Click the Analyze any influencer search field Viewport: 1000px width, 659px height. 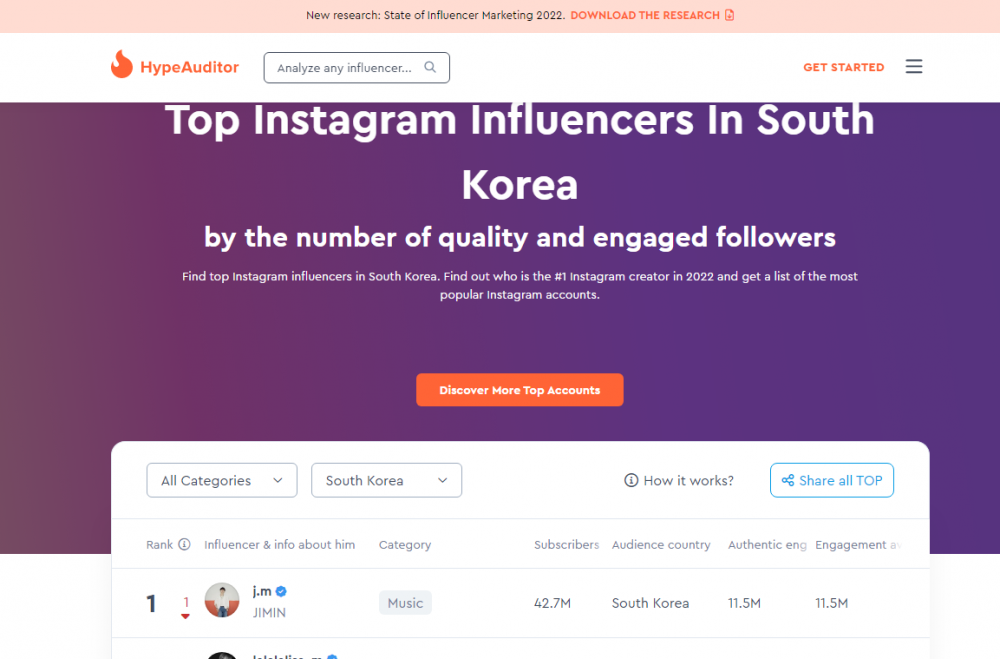357,68
